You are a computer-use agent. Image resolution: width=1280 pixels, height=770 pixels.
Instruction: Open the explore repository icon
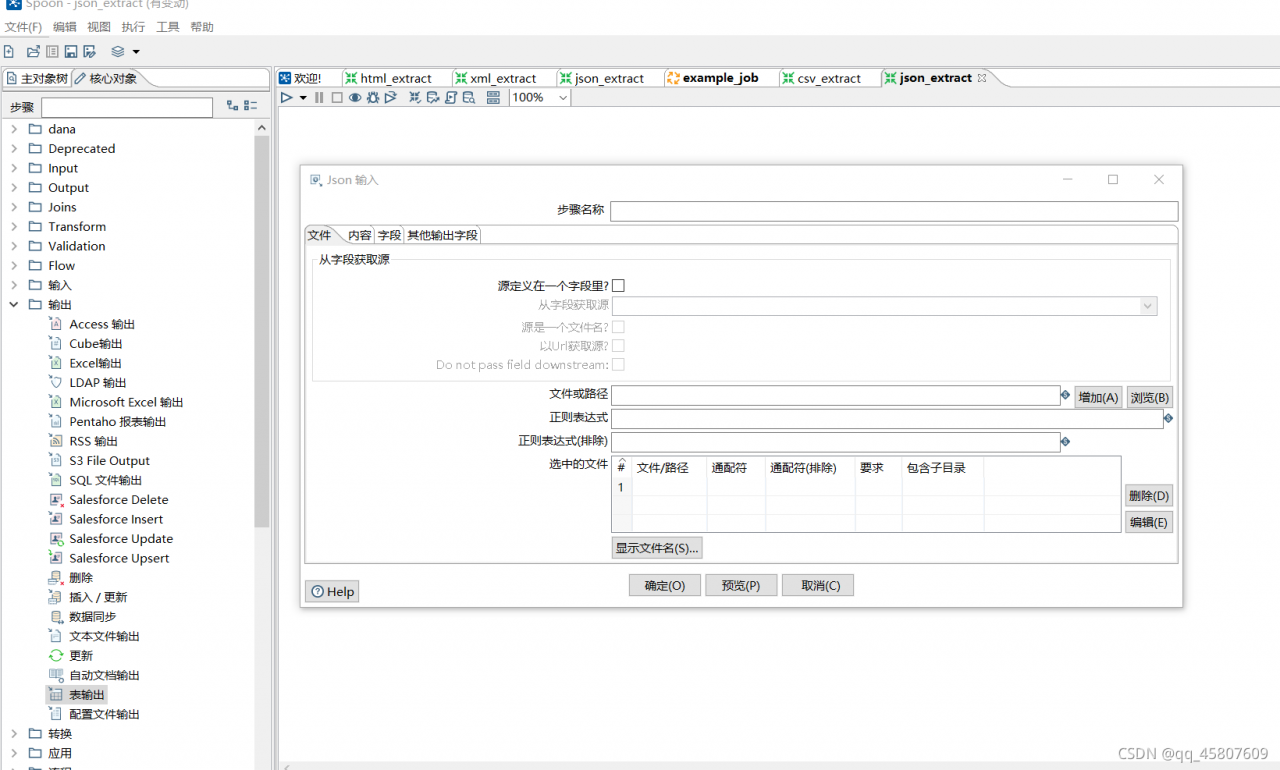point(52,51)
